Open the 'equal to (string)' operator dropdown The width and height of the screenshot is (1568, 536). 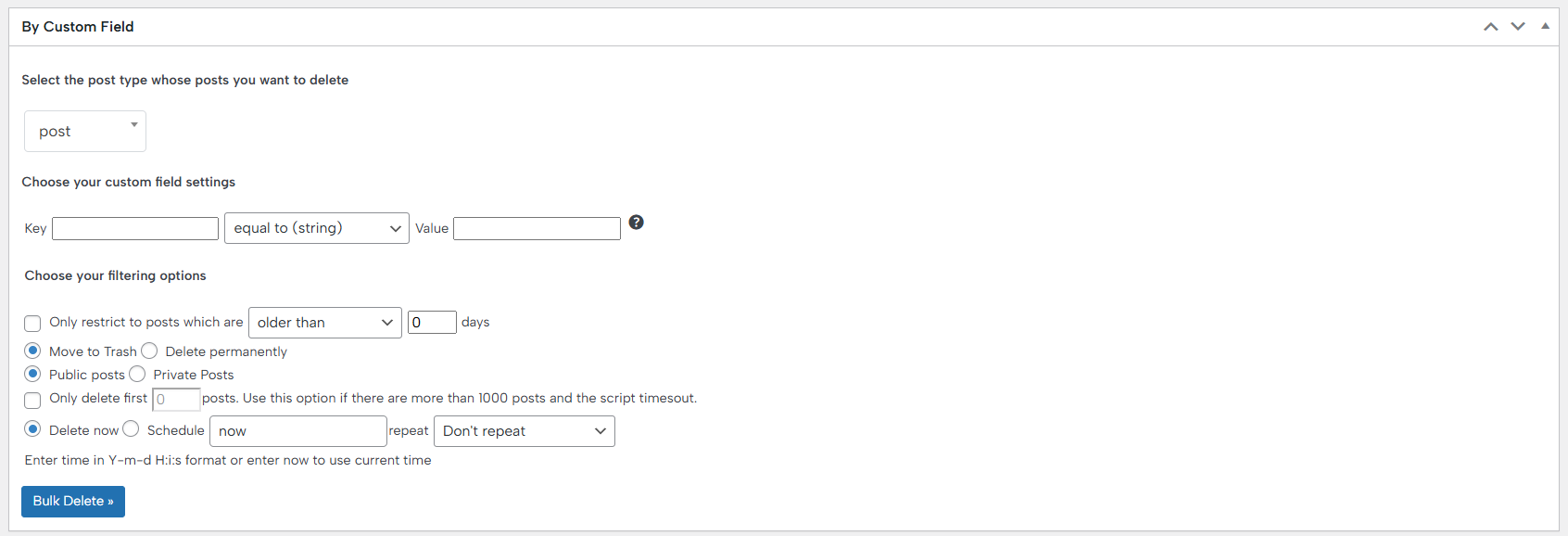(x=316, y=228)
